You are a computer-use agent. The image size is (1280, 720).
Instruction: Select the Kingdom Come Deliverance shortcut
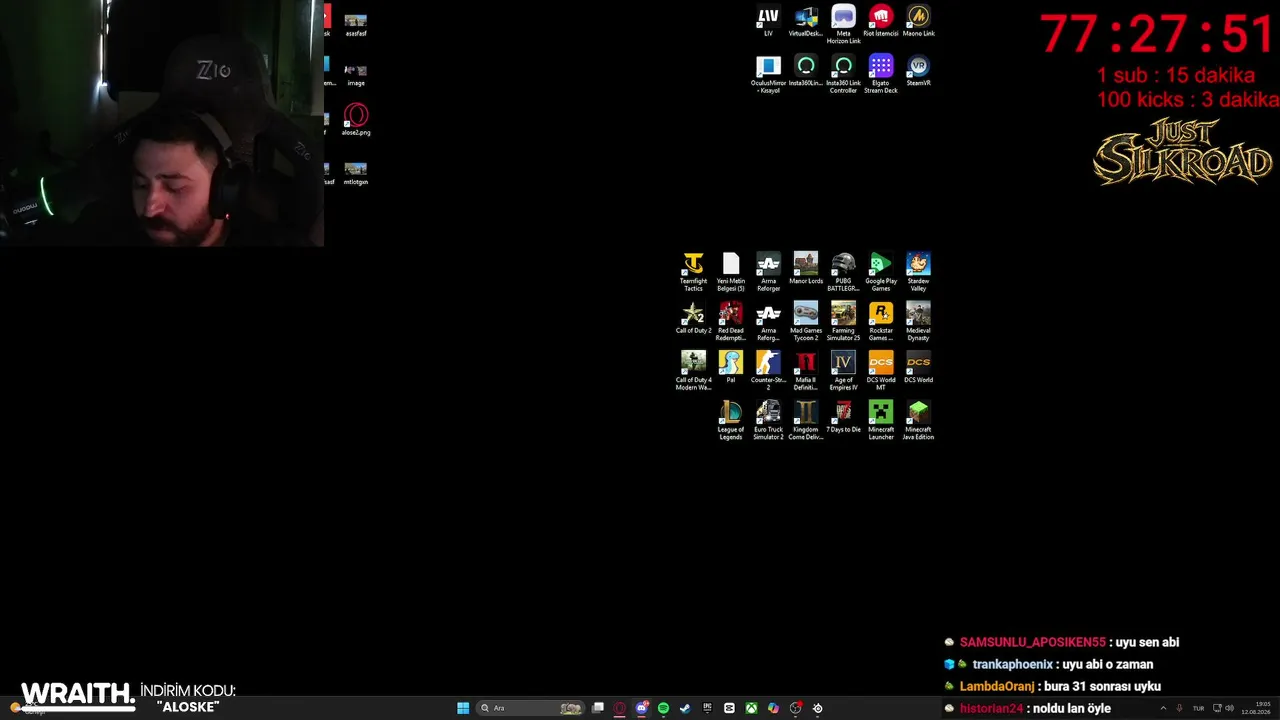[806, 421]
